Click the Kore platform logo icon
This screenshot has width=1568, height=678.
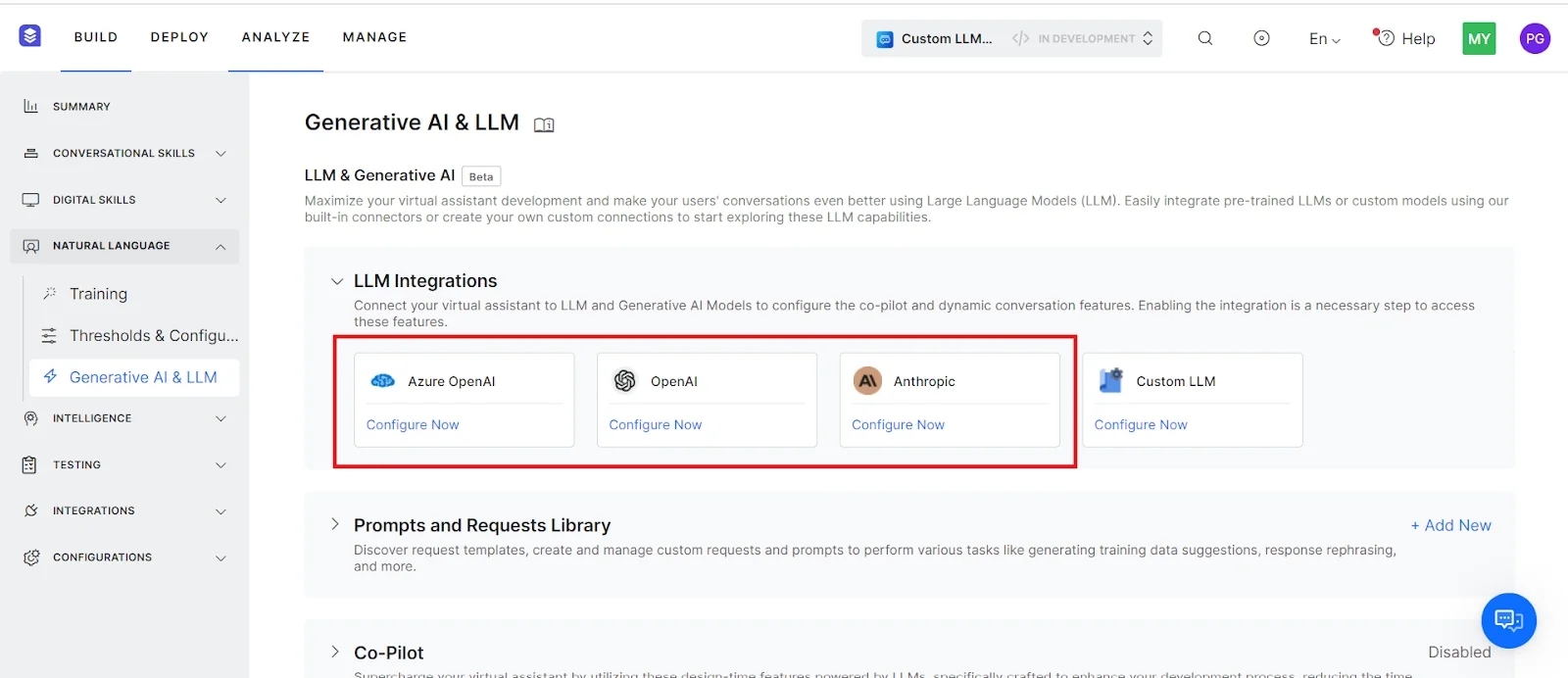click(30, 36)
